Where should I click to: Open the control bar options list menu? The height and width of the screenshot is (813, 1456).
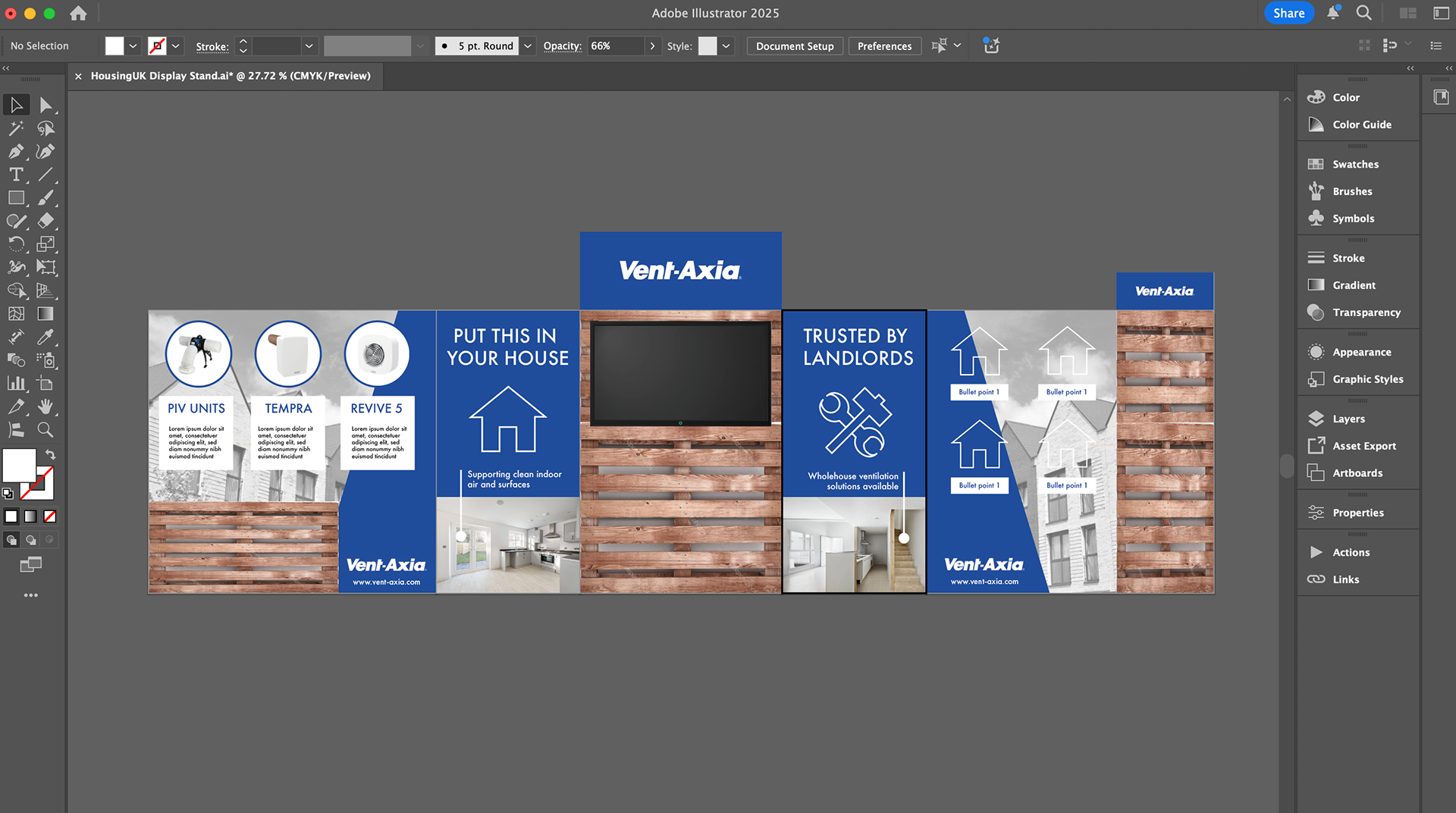tap(1436, 46)
